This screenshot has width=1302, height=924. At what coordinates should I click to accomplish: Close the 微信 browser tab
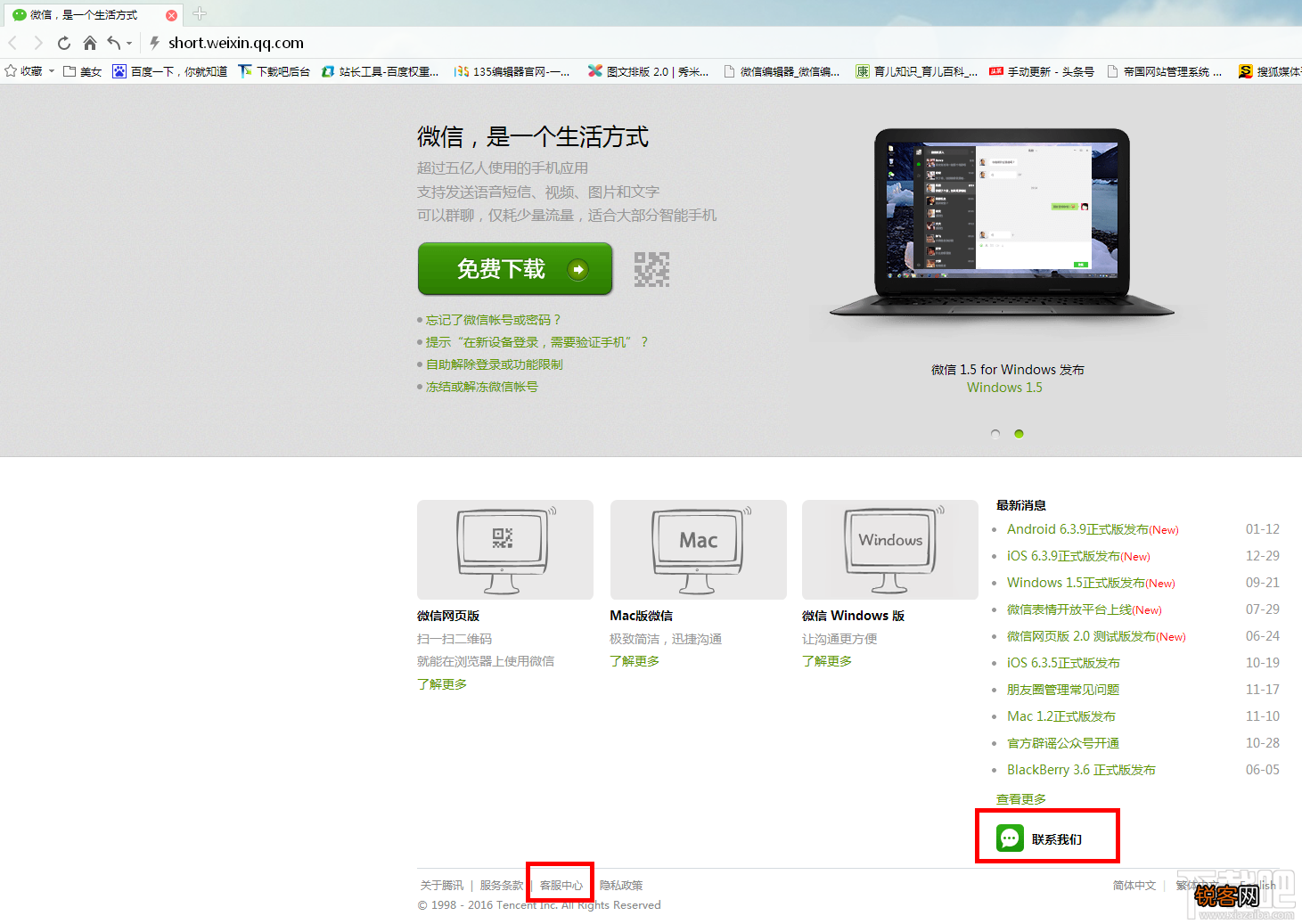171,15
